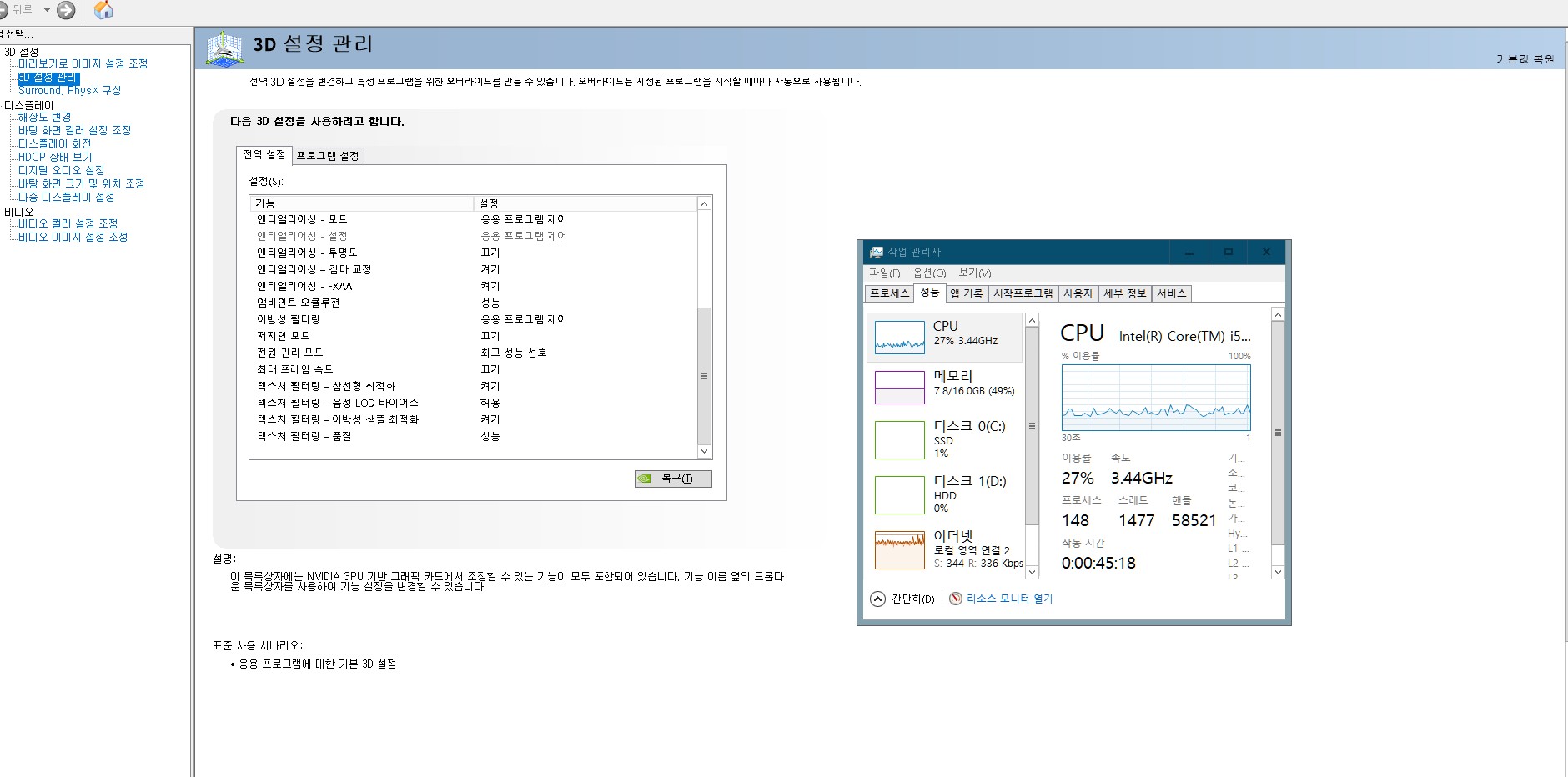The image size is (1568, 777).
Task: Select 이방성 필터링 settings row
Action: (473, 319)
